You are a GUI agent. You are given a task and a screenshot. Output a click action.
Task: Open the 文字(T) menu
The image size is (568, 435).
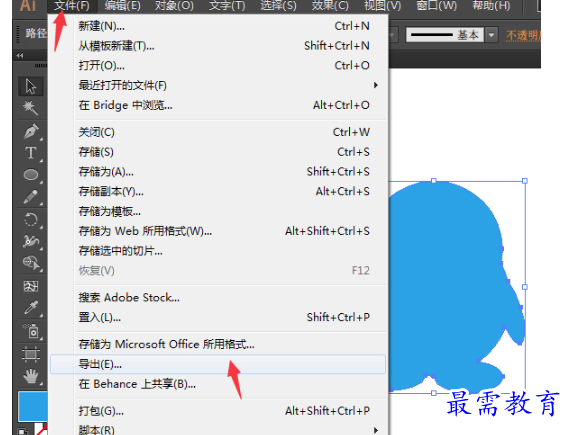[x=227, y=5]
